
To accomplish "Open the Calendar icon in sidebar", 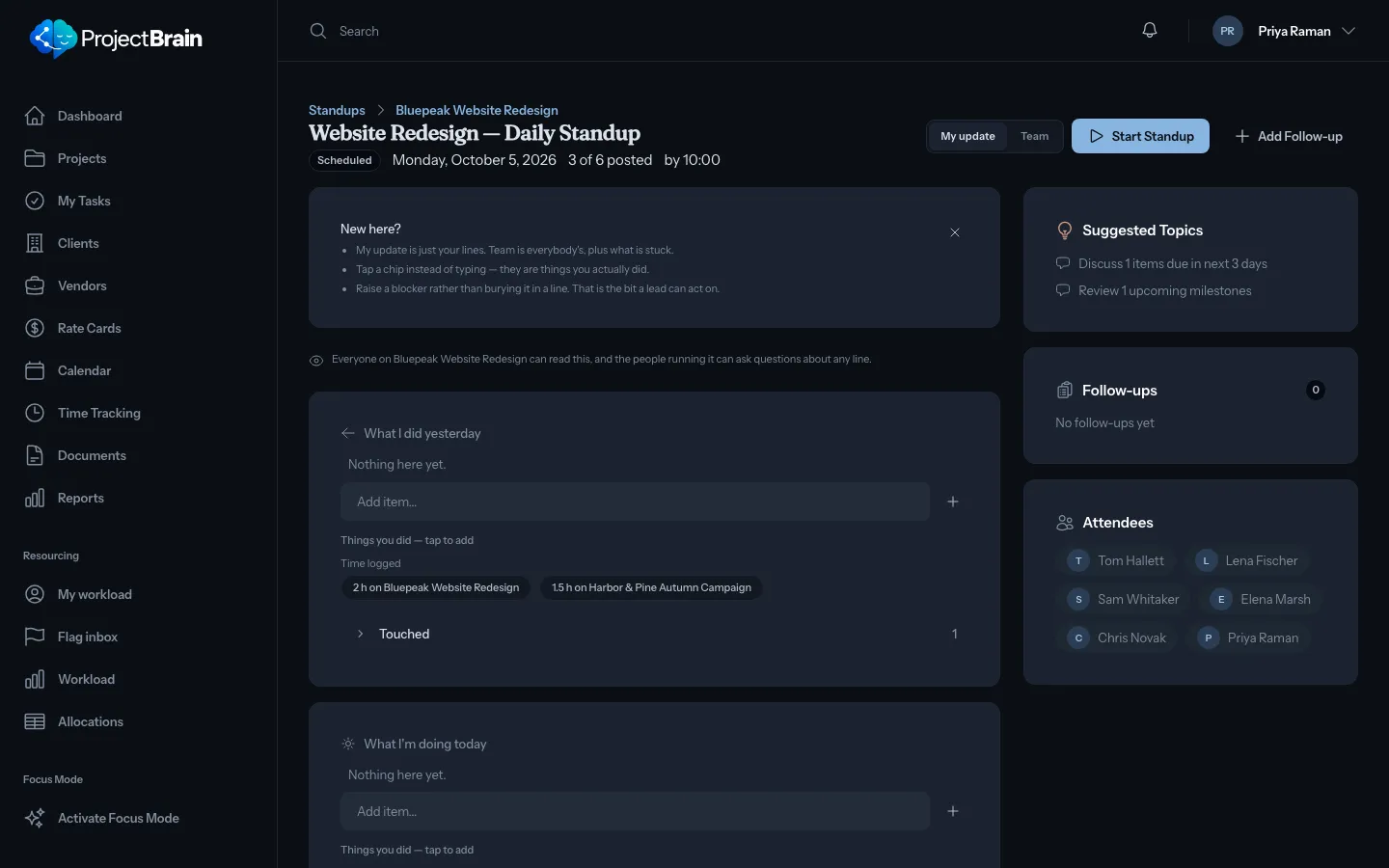I will (35, 370).
